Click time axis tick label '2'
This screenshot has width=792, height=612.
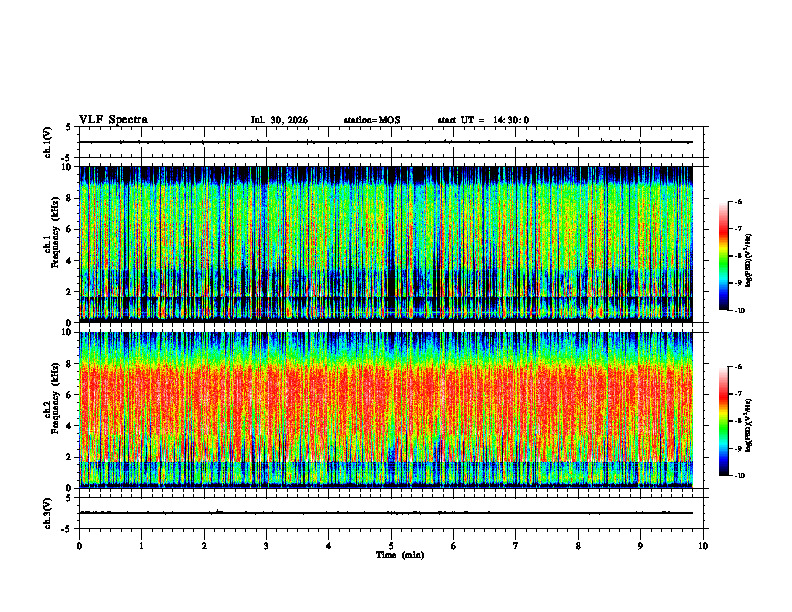pos(204,546)
